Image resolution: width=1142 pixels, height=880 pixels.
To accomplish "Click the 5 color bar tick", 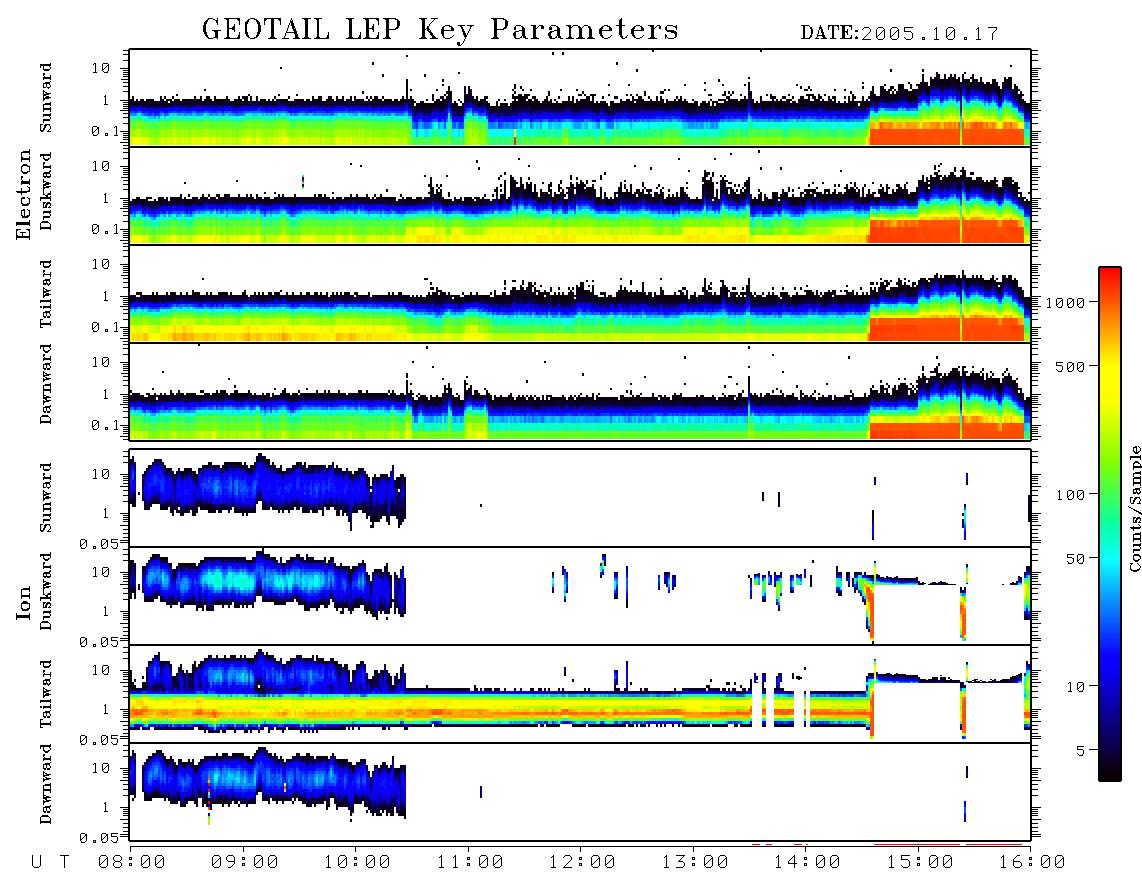I will [1081, 750].
